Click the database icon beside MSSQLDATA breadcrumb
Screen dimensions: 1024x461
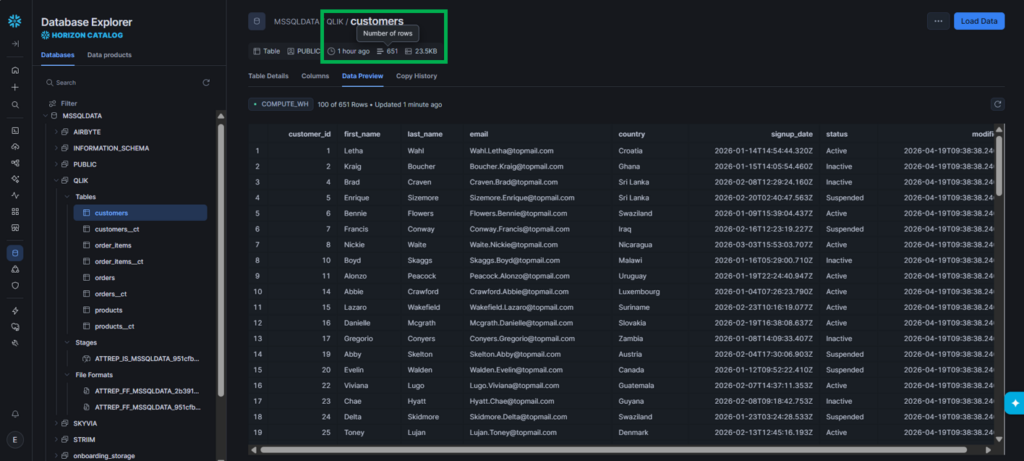[257, 22]
